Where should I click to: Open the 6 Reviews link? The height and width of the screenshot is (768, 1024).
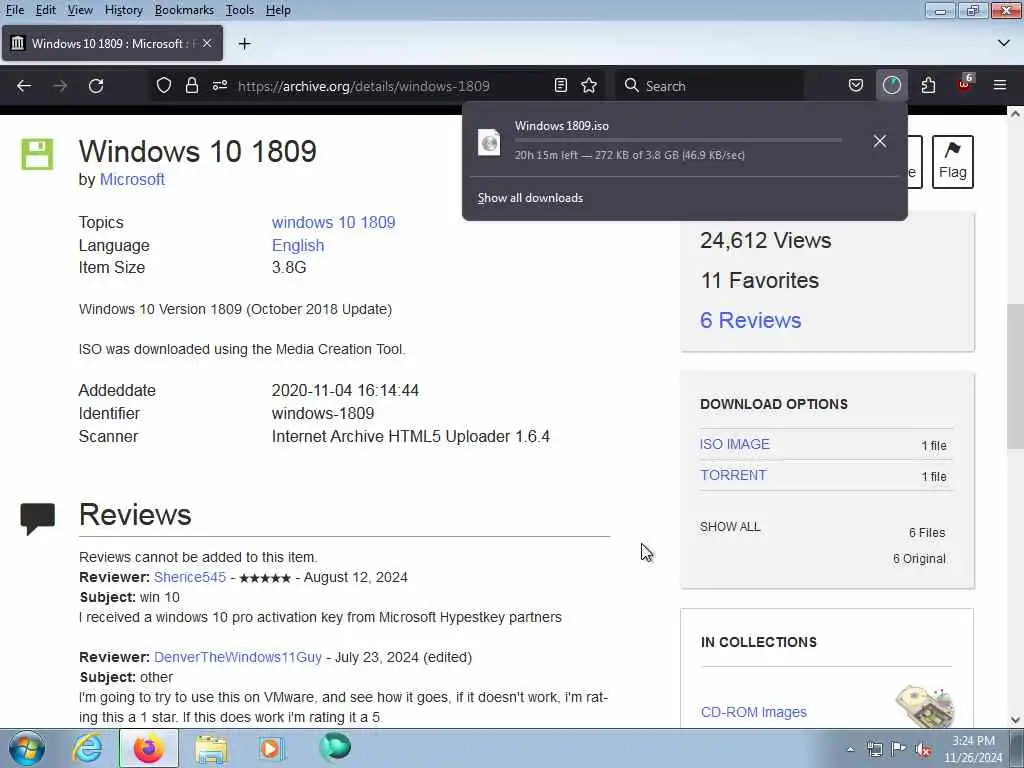tap(750, 320)
